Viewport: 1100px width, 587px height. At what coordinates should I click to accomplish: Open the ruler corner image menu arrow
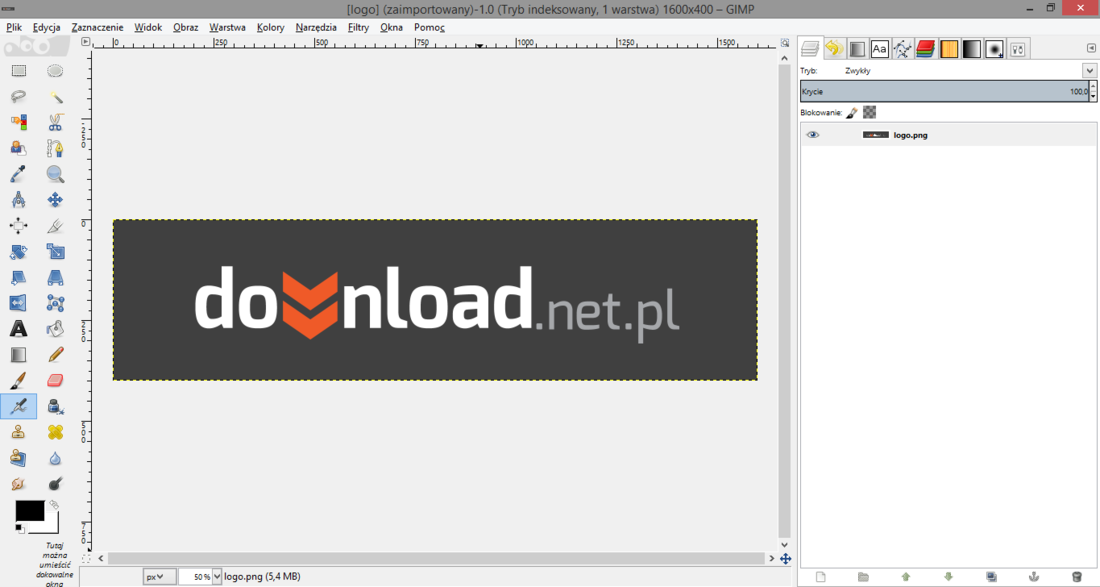point(86,42)
